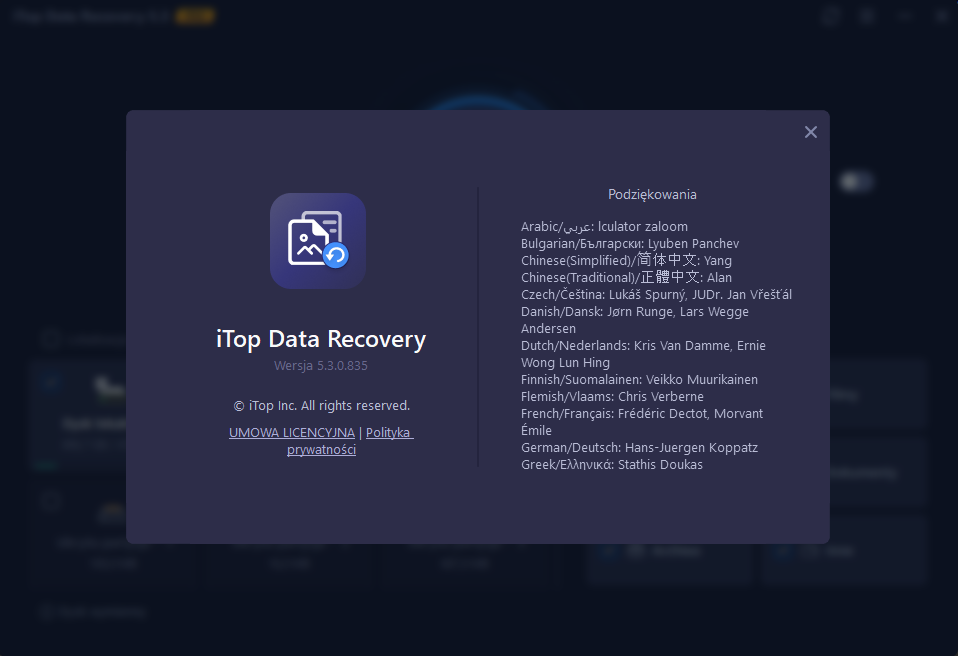
Task: Select the version text Wersja 5.3.0.835
Action: pos(321,365)
